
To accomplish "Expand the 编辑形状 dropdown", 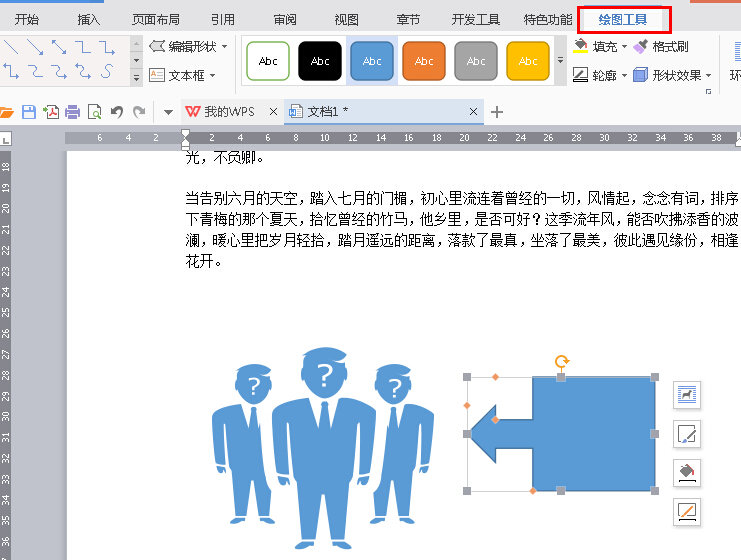I will click(224, 47).
